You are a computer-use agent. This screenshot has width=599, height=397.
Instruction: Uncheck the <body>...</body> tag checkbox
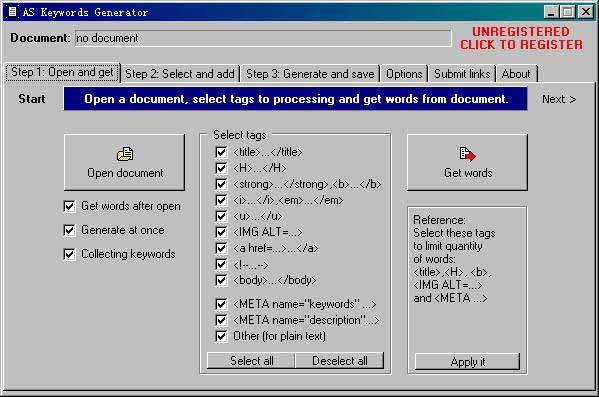coord(221,280)
